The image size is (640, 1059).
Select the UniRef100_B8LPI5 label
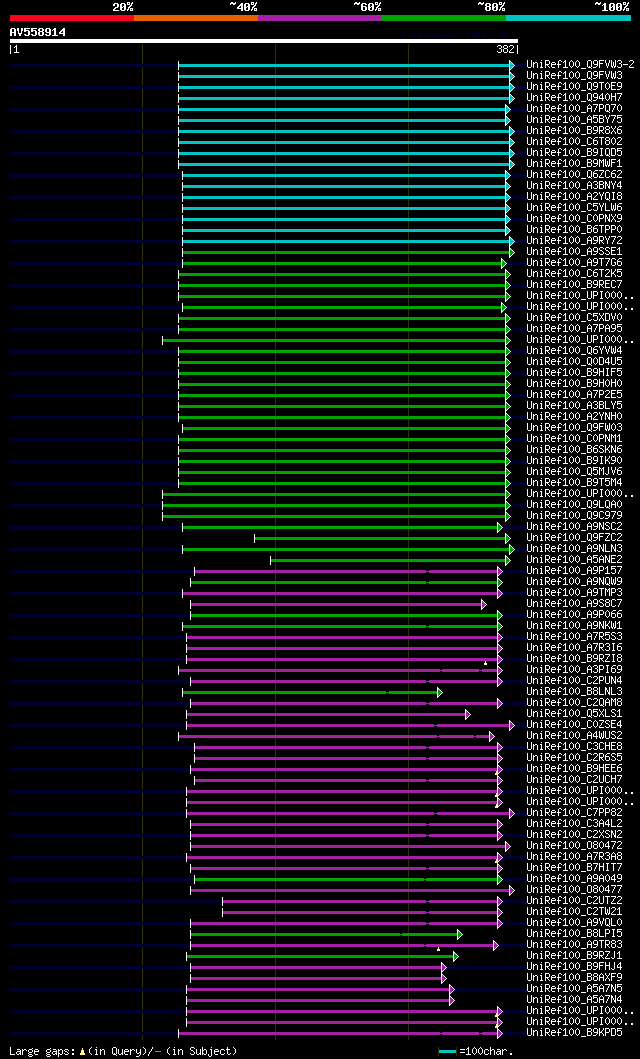click(575, 935)
